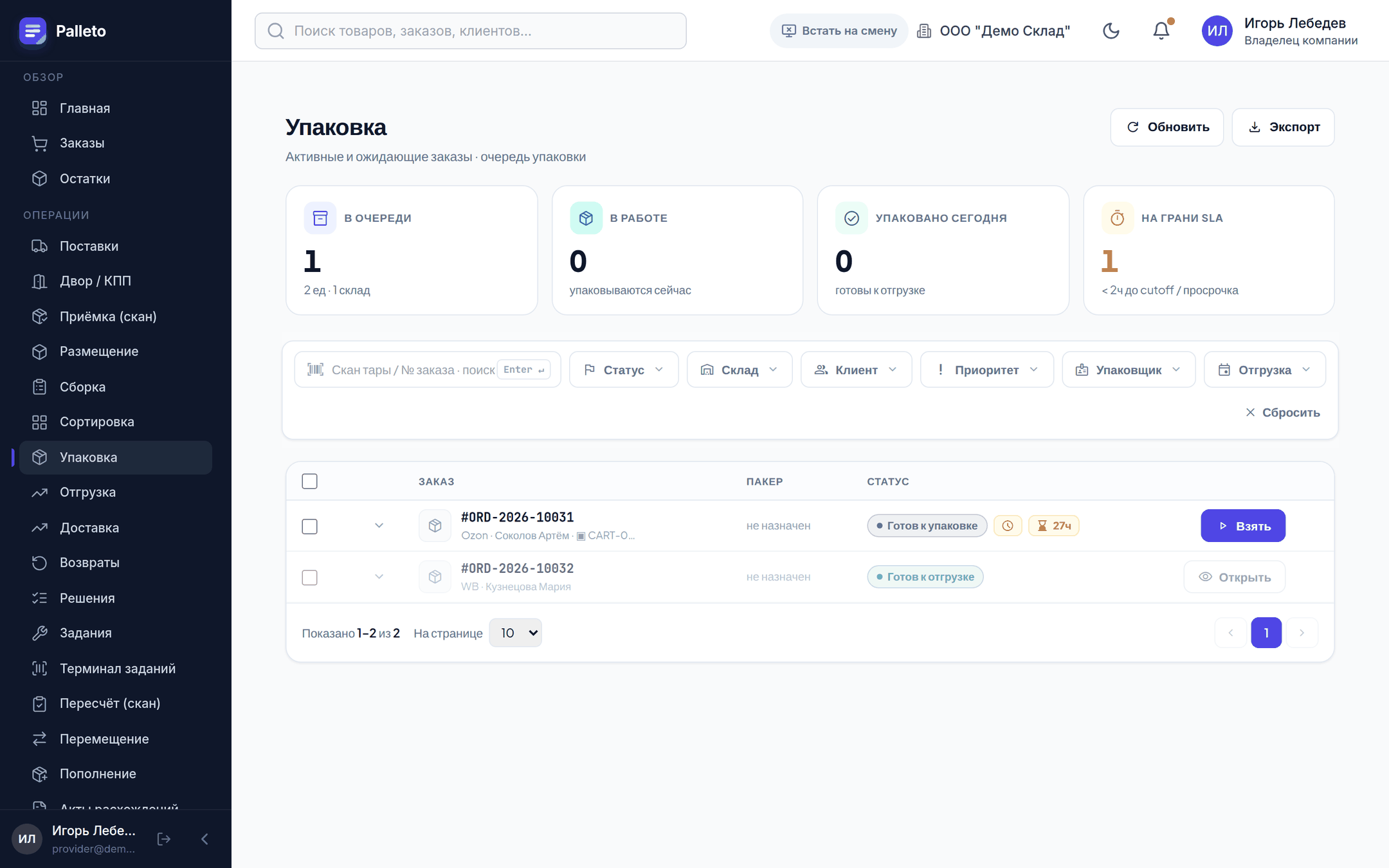This screenshot has height=868, width=1389.
Task: Click the logout icon in sidebar footer
Action: pyautogui.click(x=164, y=838)
